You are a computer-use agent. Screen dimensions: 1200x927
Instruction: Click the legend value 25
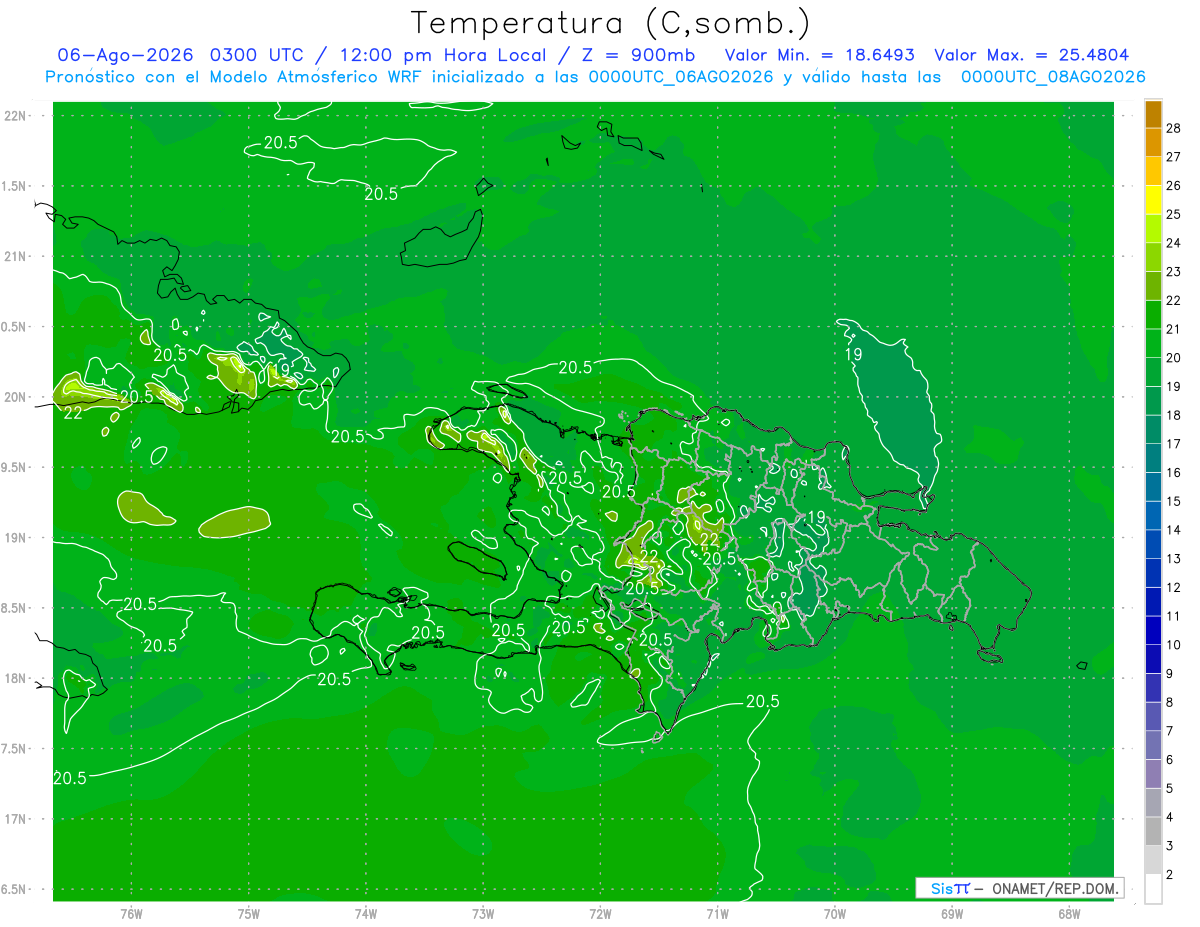click(x=1174, y=214)
